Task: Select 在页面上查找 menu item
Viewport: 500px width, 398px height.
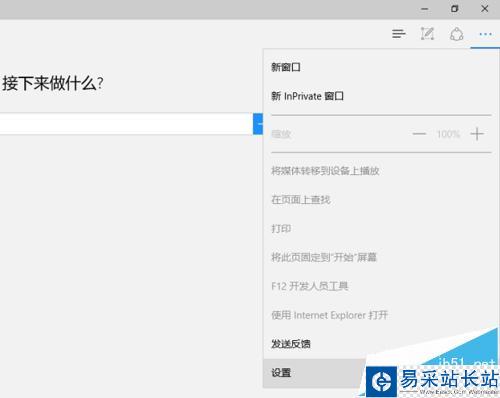Action: [301, 200]
